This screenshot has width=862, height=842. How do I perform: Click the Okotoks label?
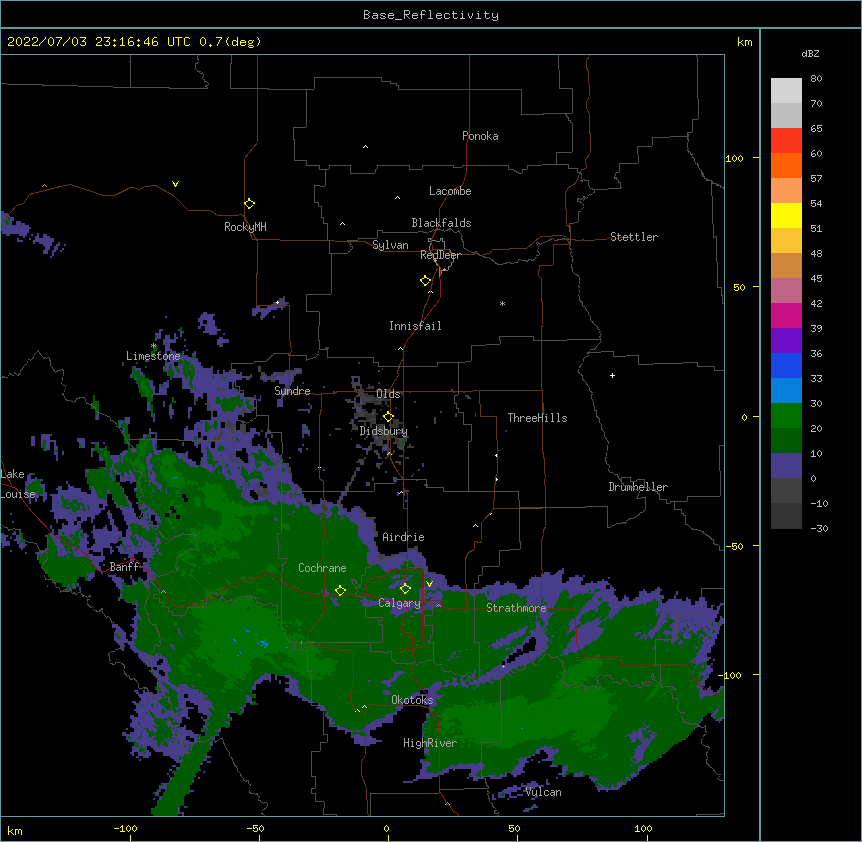click(x=412, y=700)
